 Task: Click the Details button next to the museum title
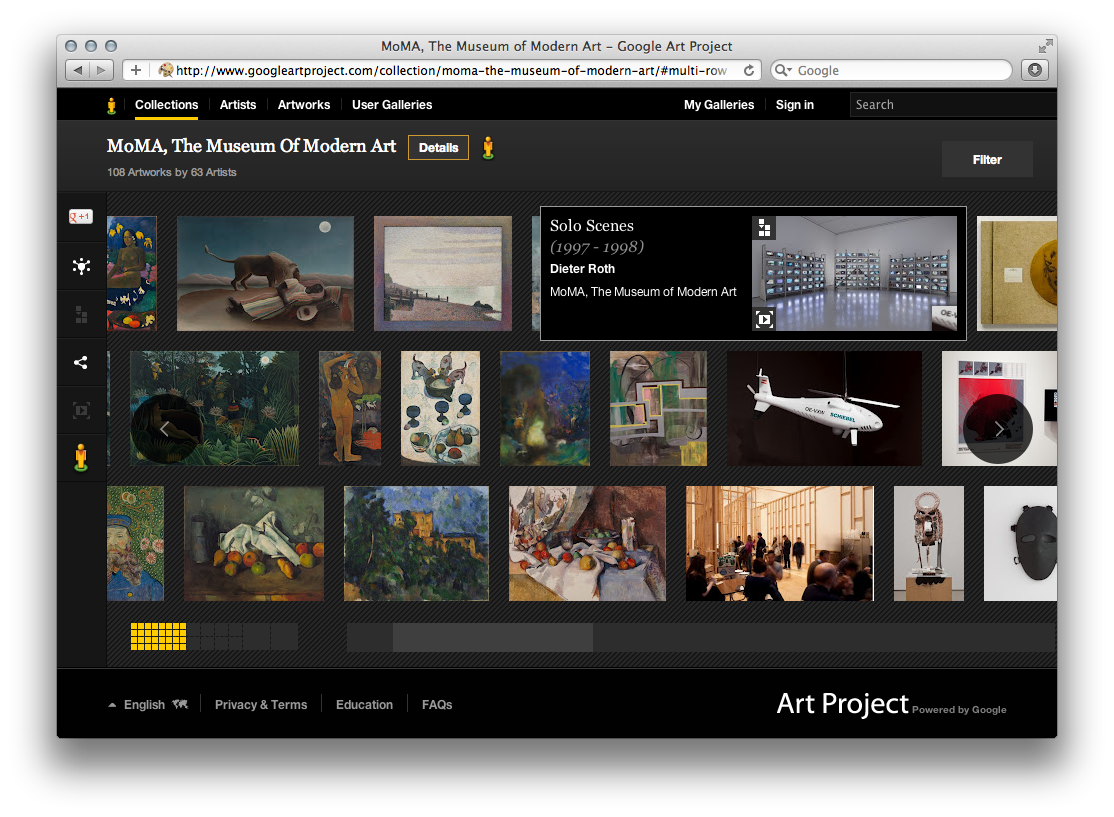click(x=438, y=147)
